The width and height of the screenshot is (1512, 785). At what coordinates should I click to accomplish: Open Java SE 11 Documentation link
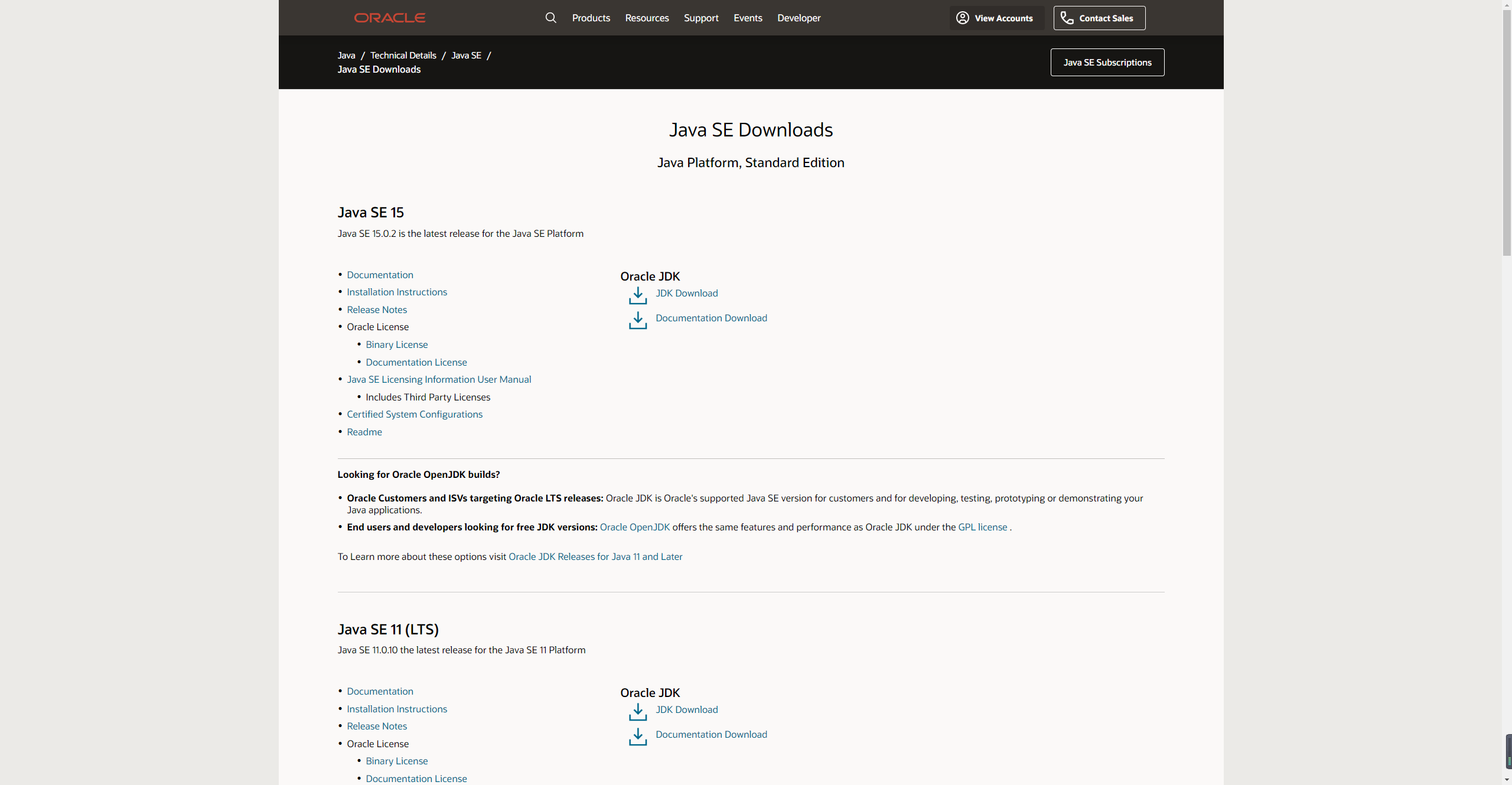(x=380, y=691)
